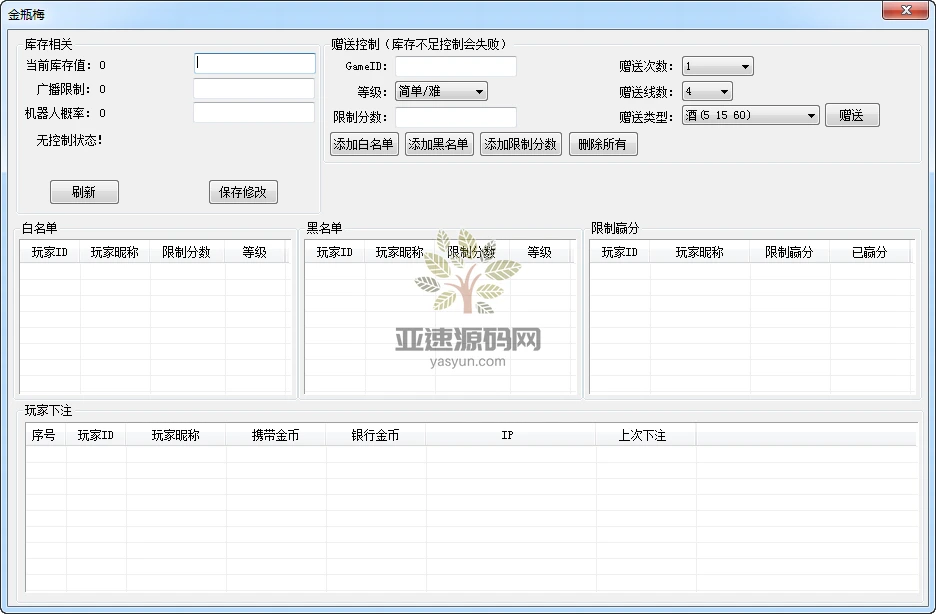Open the 赠送线数 gift lines dropdown
This screenshot has height=614, width=936.
707,90
